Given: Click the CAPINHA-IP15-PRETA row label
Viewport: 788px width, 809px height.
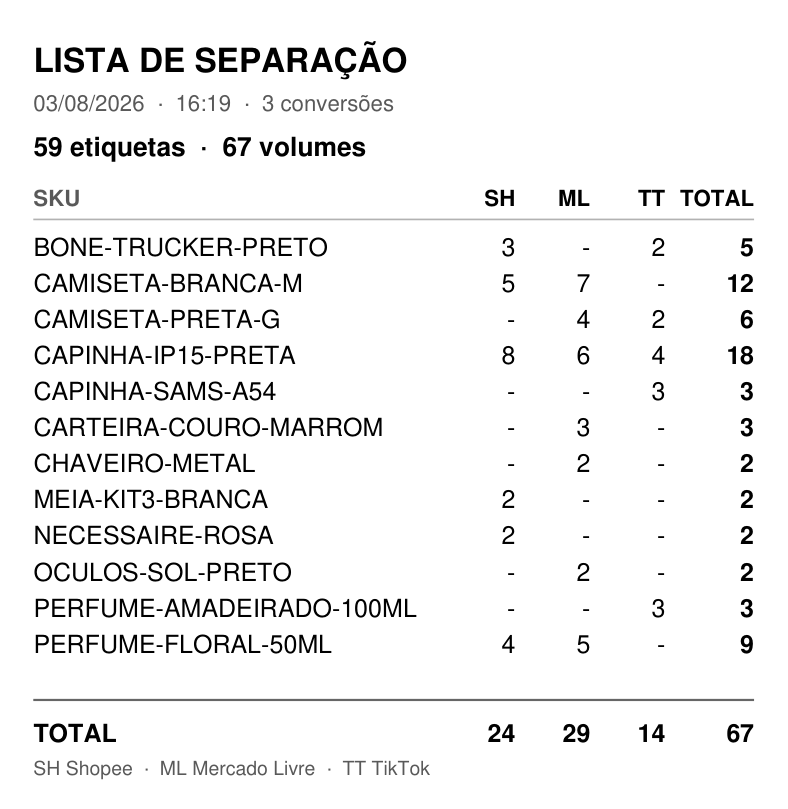Looking at the screenshot, I should 165,356.
